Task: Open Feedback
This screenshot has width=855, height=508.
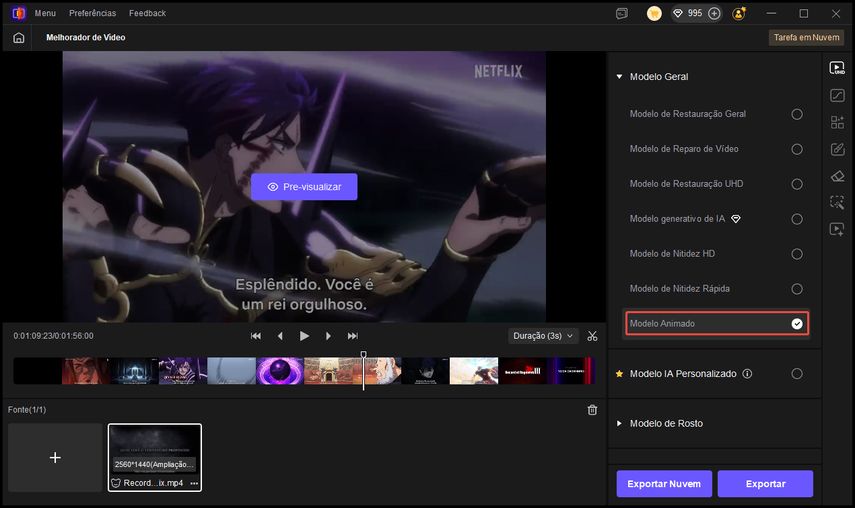Action: pos(147,13)
